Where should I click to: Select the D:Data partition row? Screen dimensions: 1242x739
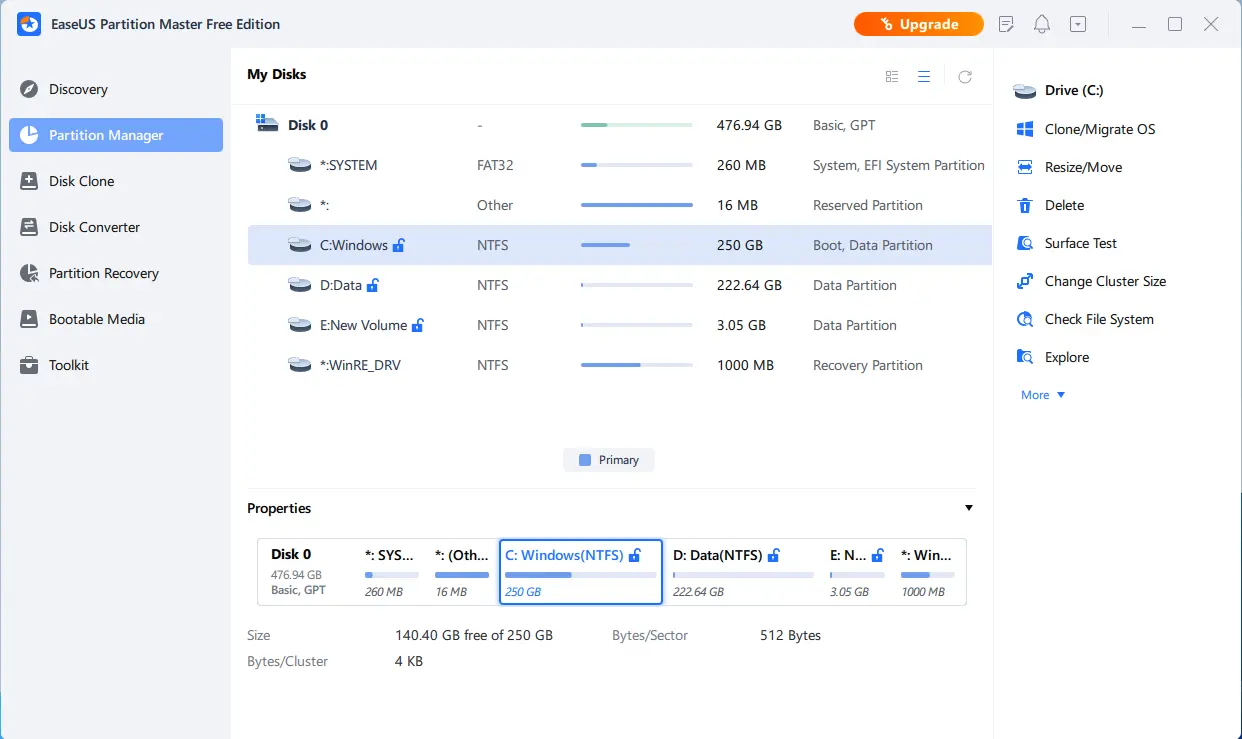click(x=619, y=285)
